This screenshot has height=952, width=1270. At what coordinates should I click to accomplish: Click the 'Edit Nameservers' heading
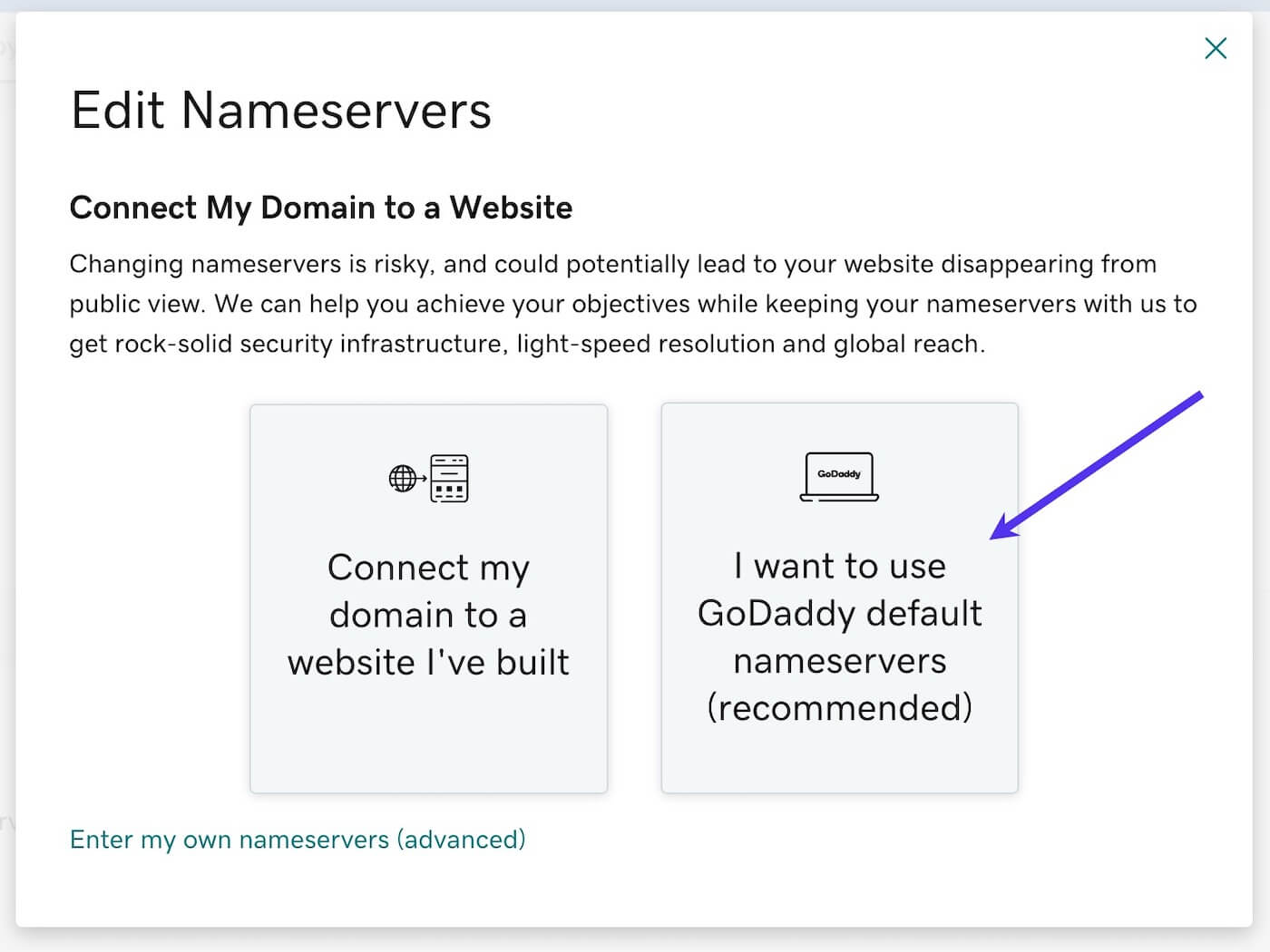coord(281,110)
